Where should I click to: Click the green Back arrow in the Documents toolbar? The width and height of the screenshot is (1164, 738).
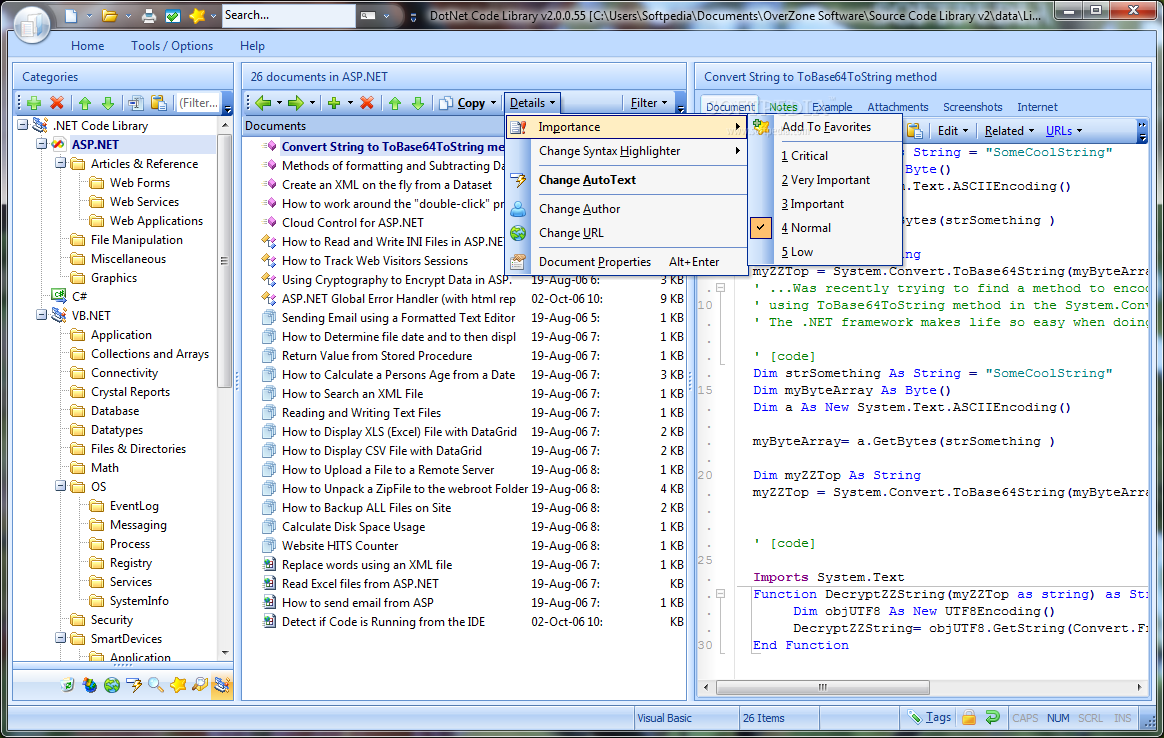tap(263, 103)
